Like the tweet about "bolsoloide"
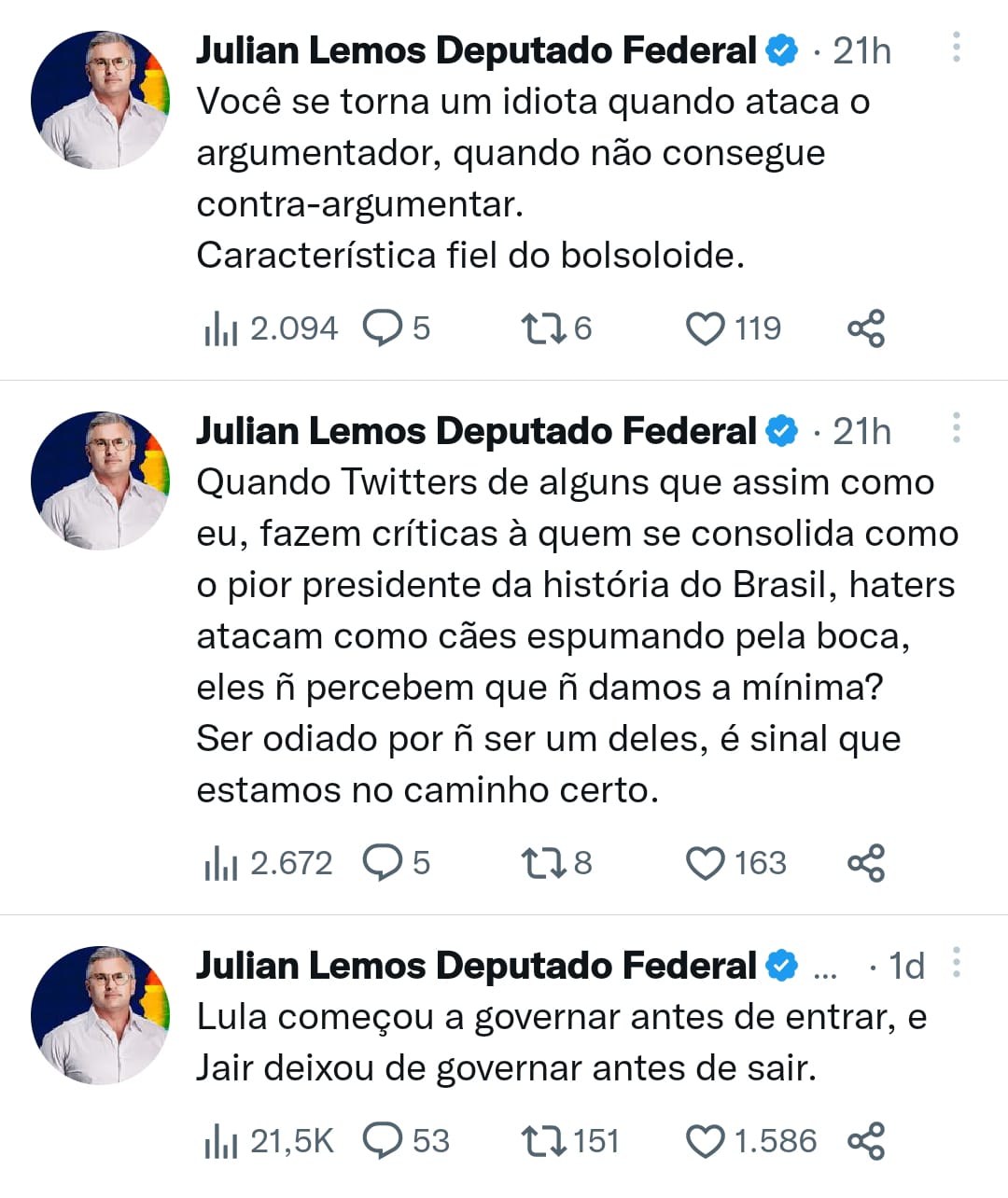The width and height of the screenshot is (1008, 1198). tap(706, 328)
